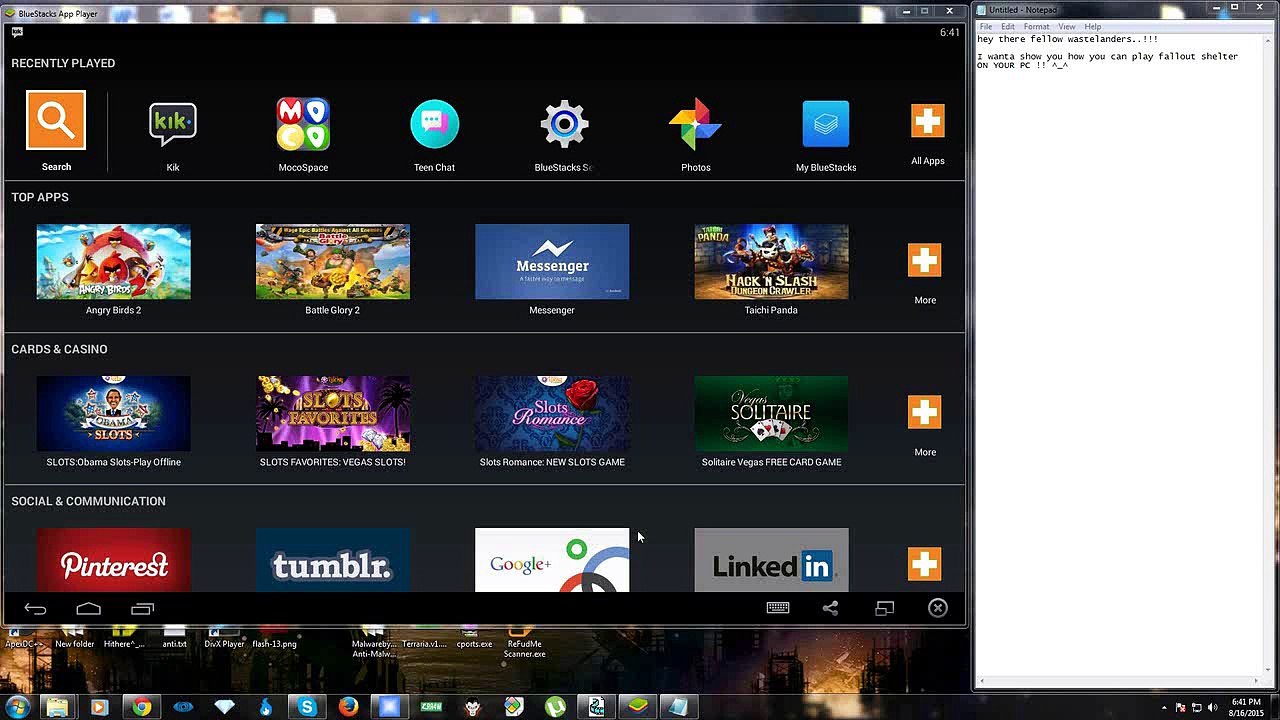Open BlueStacks Settings gear icon
This screenshot has width=1280, height=720.
click(564, 124)
